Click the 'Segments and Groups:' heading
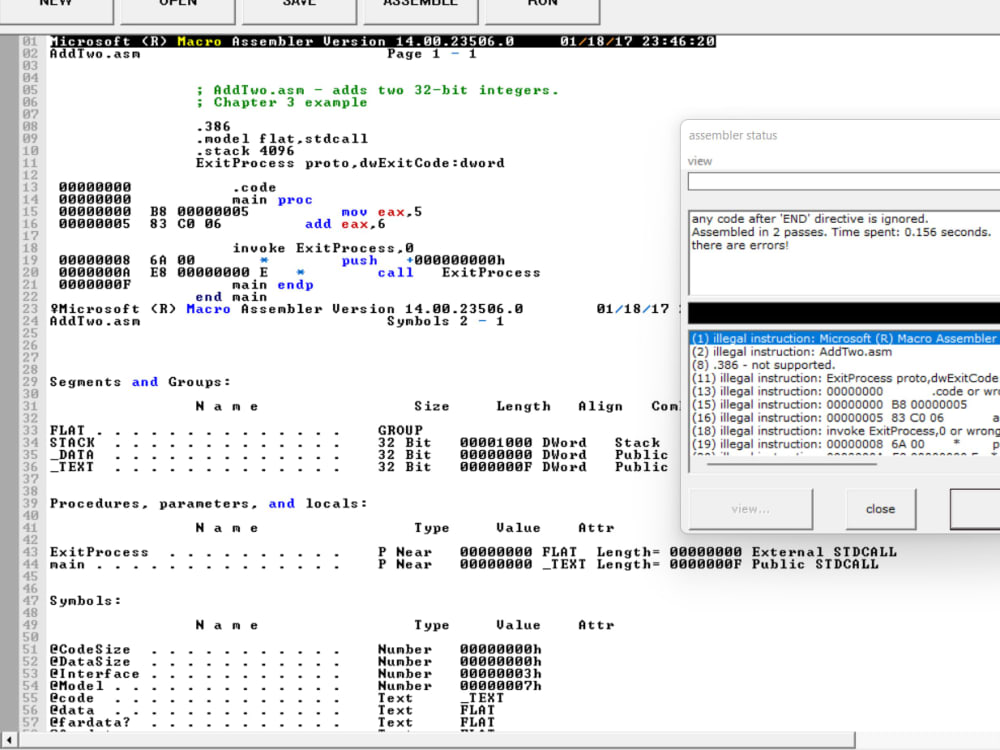 pyautogui.click(x=140, y=382)
